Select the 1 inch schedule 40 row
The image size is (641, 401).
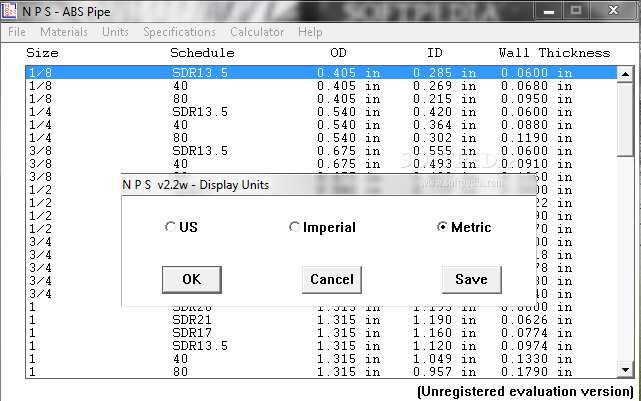[321, 359]
